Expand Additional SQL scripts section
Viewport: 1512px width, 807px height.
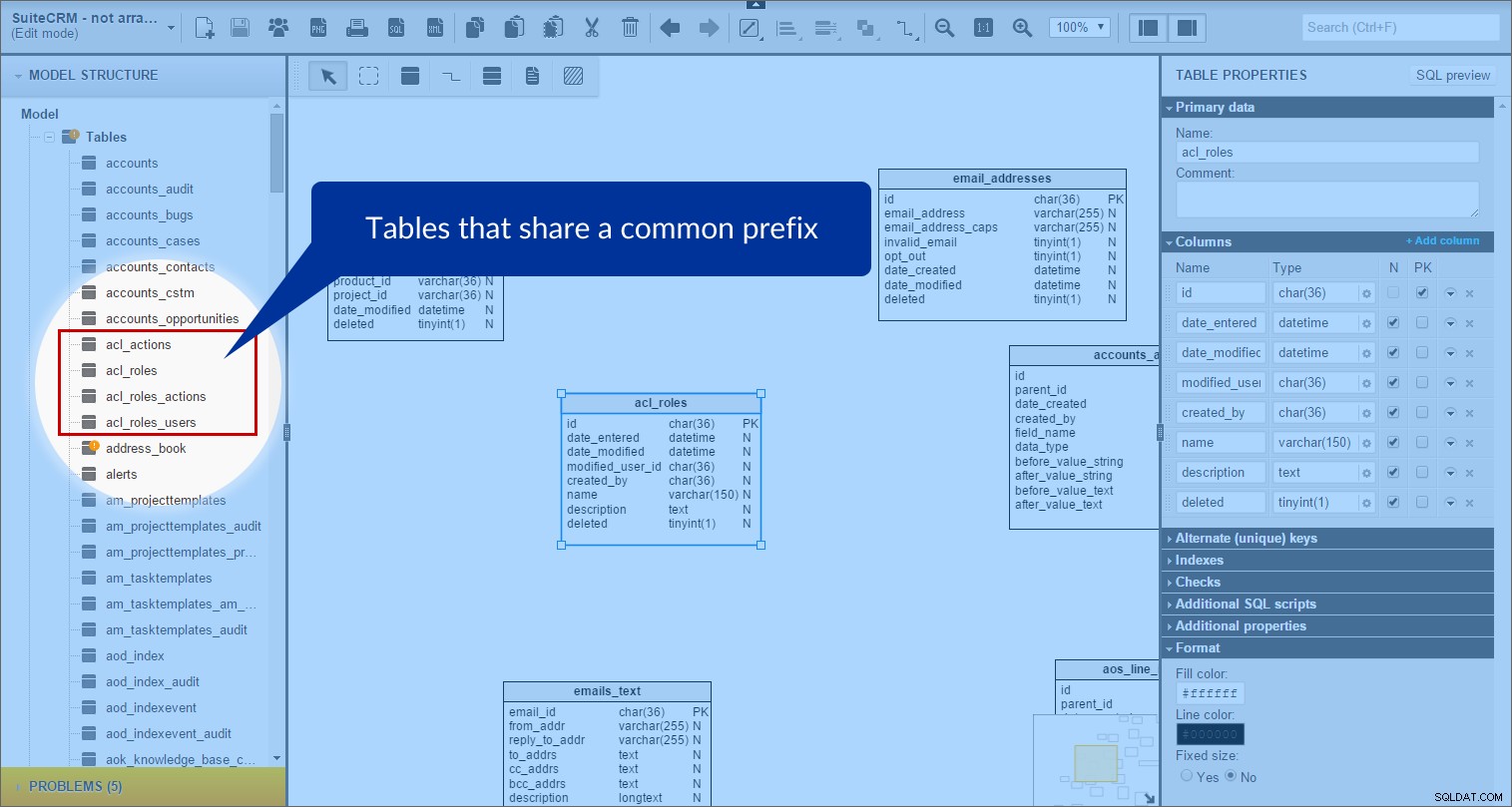tap(1327, 605)
